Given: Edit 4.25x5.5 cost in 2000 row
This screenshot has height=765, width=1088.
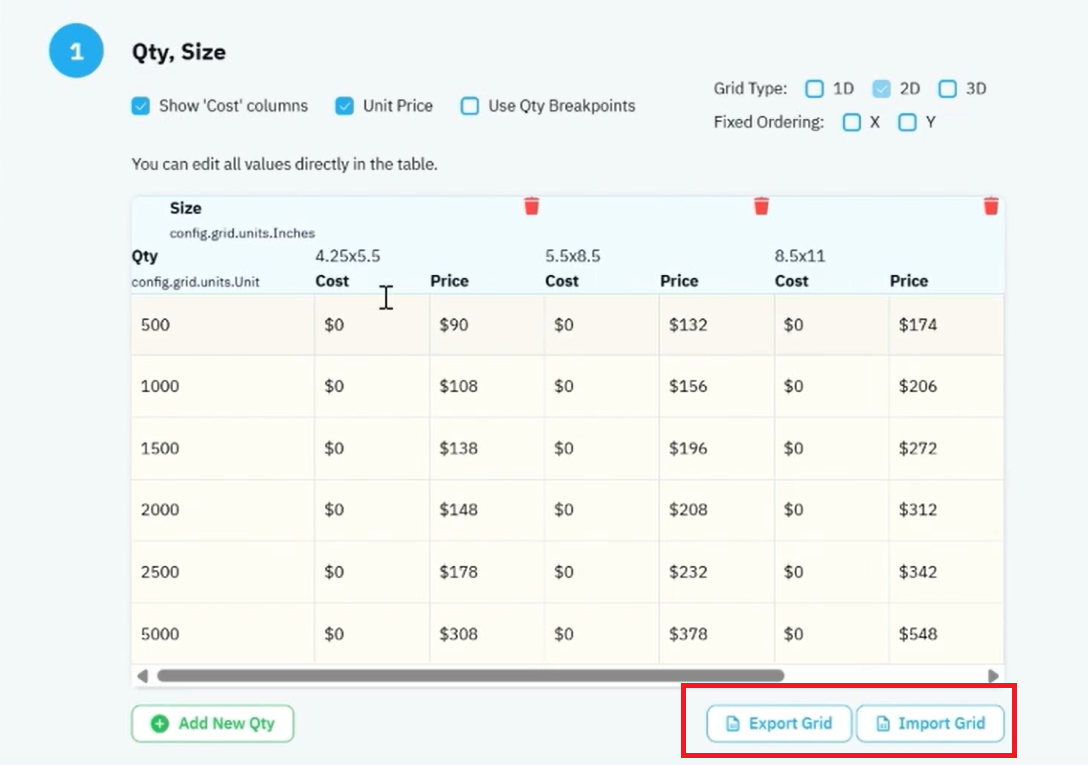Looking at the screenshot, I should (372, 510).
